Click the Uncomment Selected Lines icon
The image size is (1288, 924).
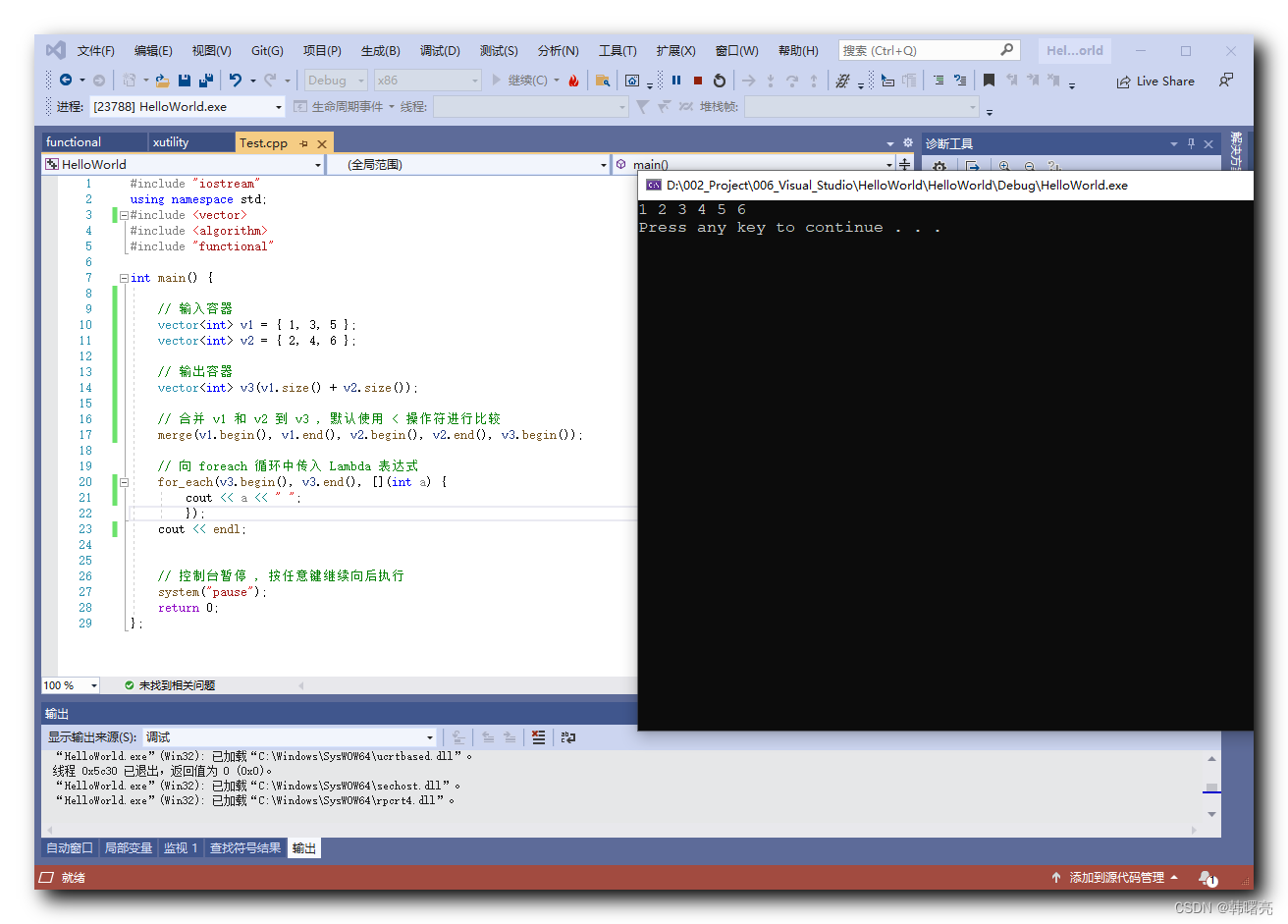pyautogui.click(x=960, y=81)
